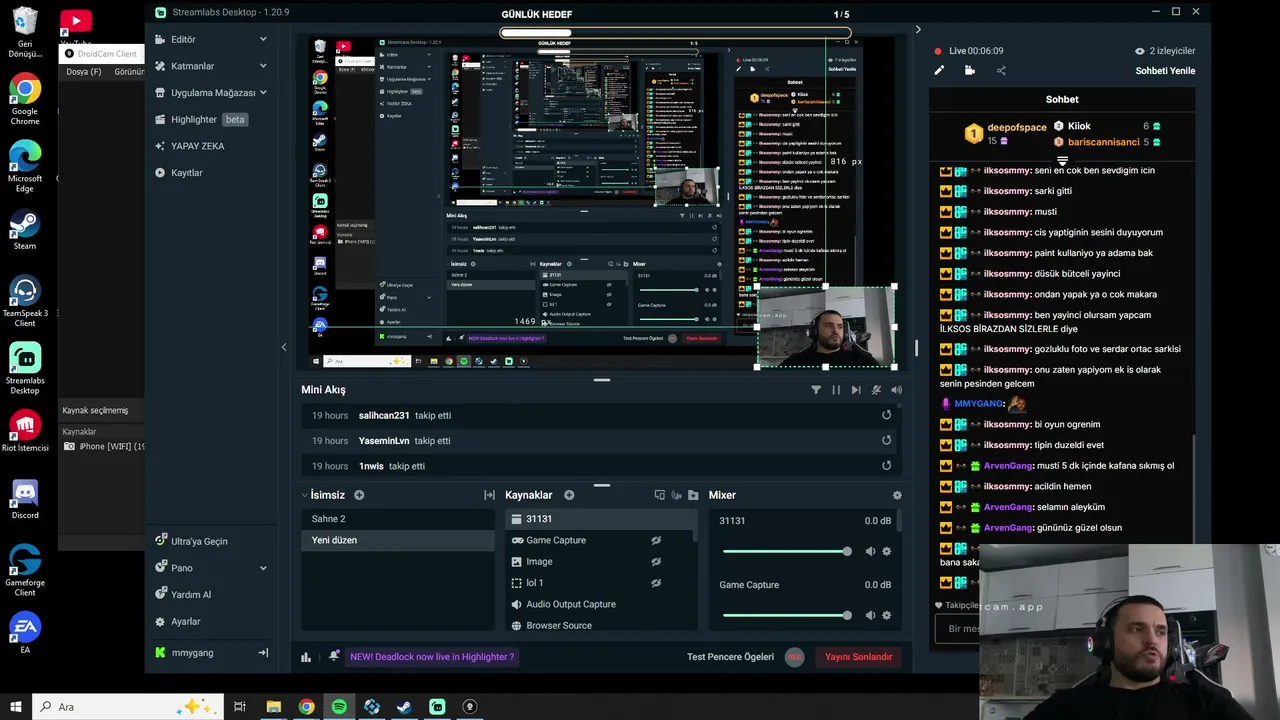The height and width of the screenshot is (720, 1280).
Task: Open Pano in the sidebar
Action: [181, 568]
